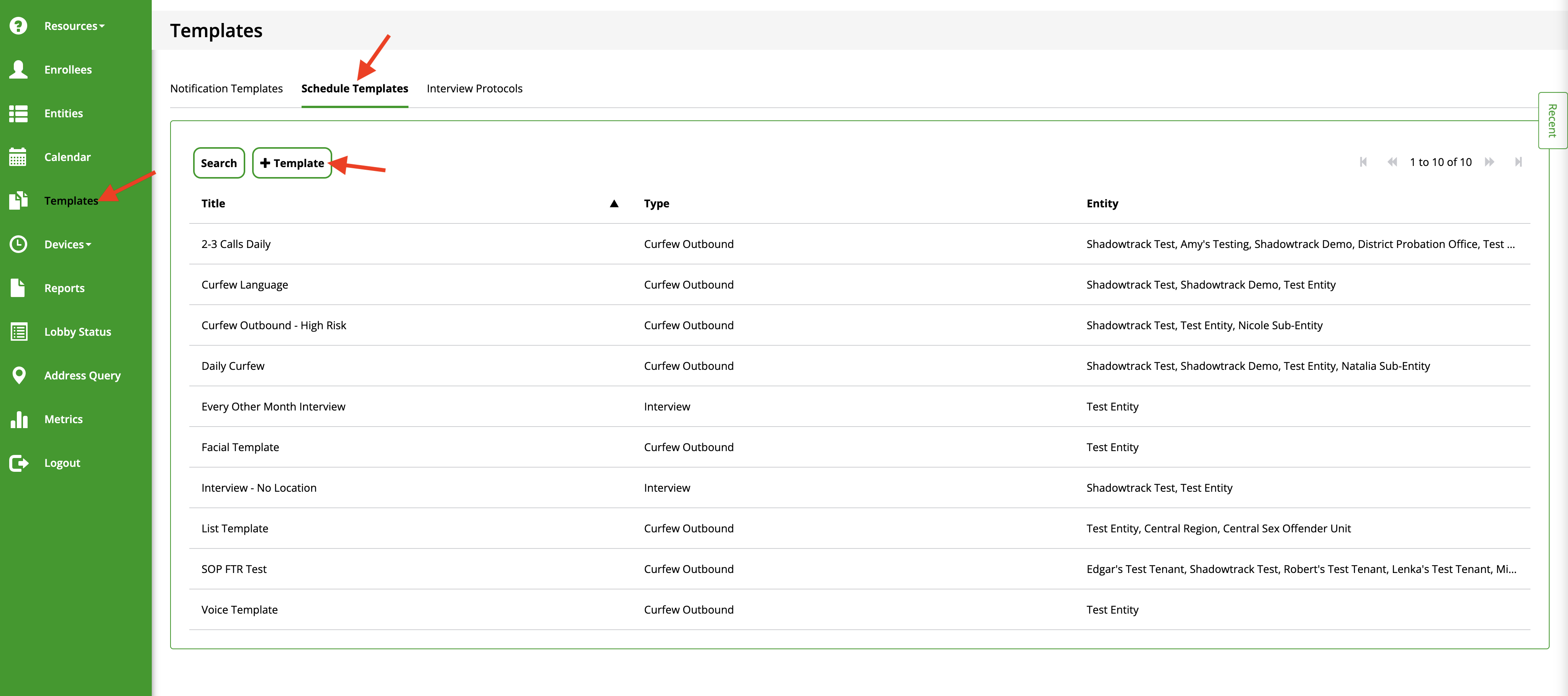Click the Calendar icon in sidebar
The image size is (1568, 696).
click(x=18, y=157)
